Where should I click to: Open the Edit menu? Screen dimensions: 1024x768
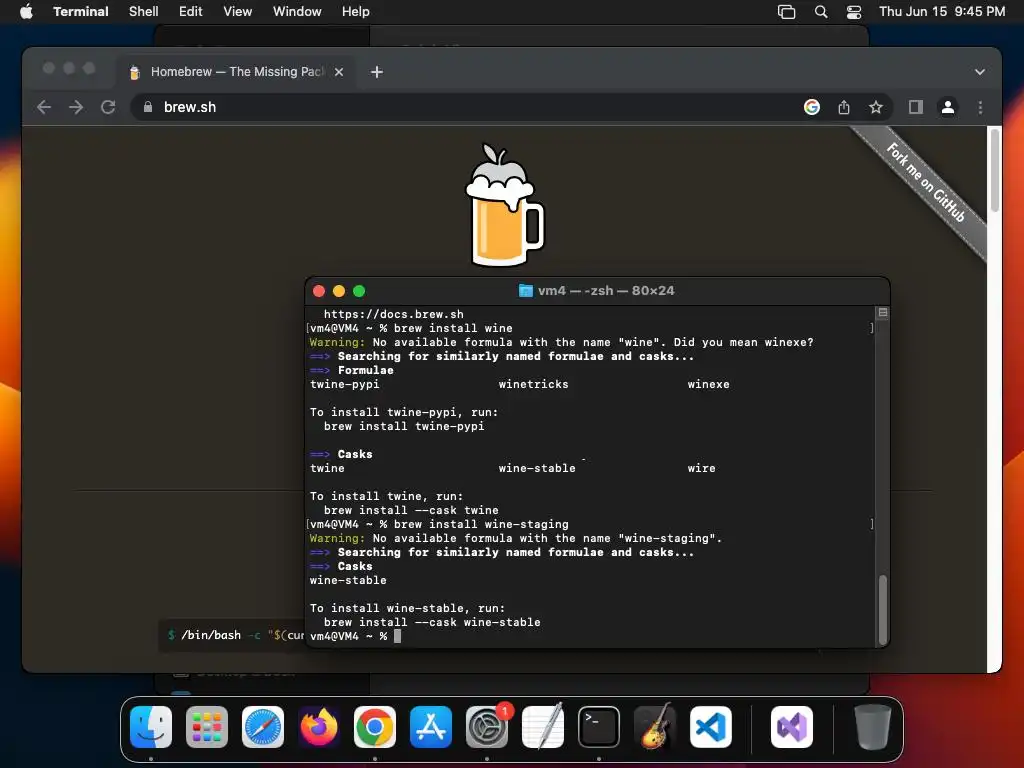click(191, 12)
